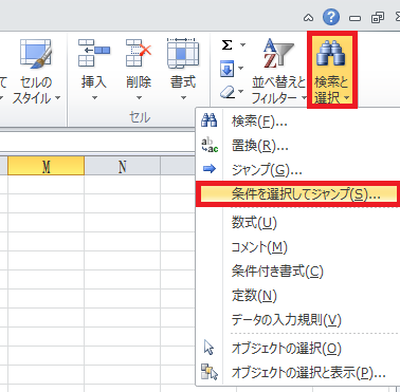Click the first cell under column N

(x=122, y=184)
